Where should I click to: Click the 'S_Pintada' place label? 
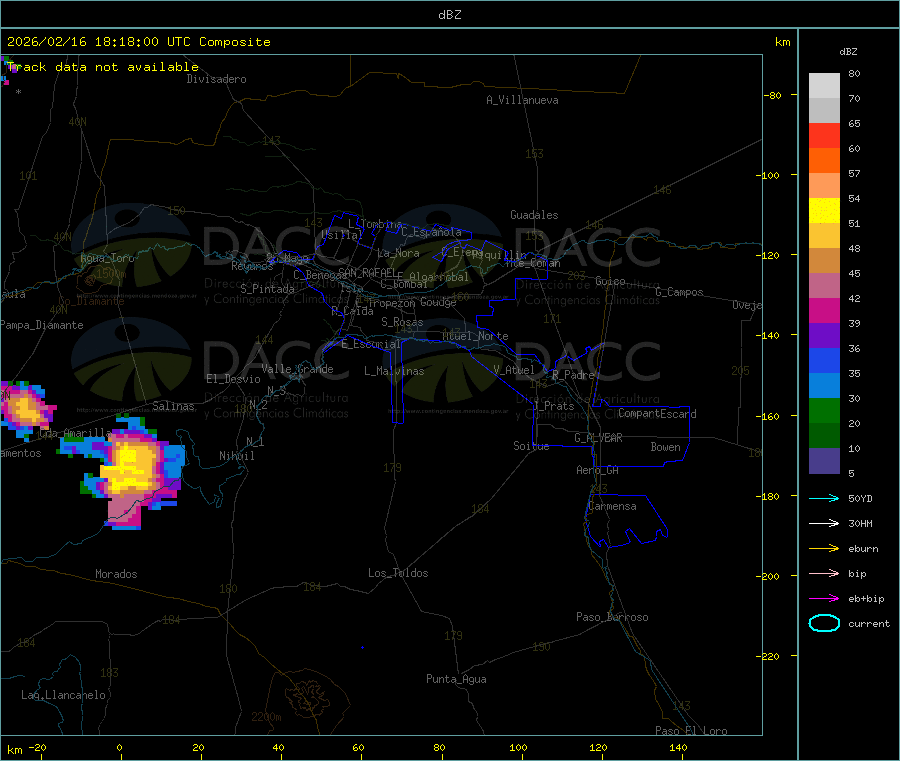[267, 289]
